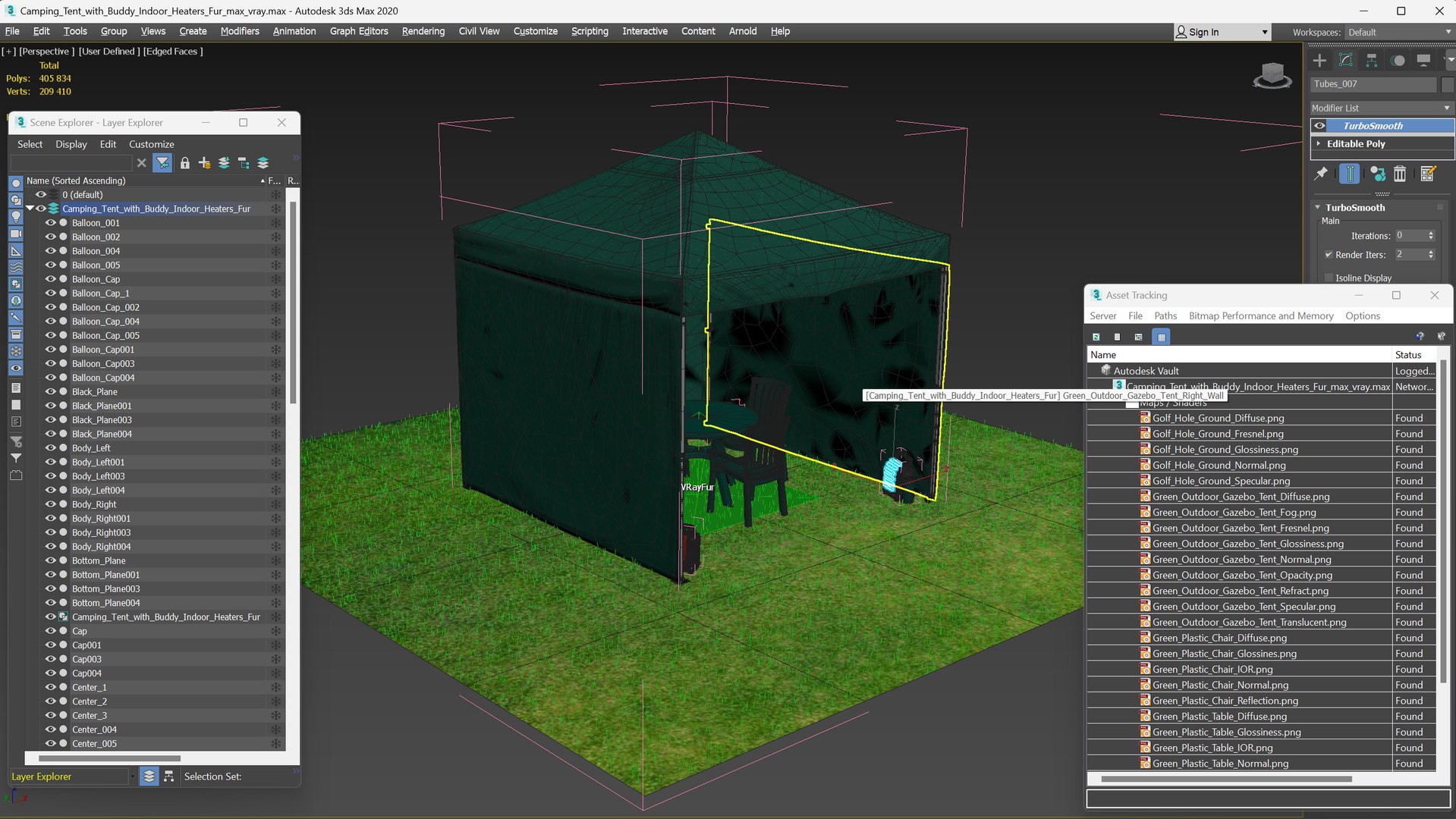Open the Hierarchy command panel tab

click(x=1372, y=61)
